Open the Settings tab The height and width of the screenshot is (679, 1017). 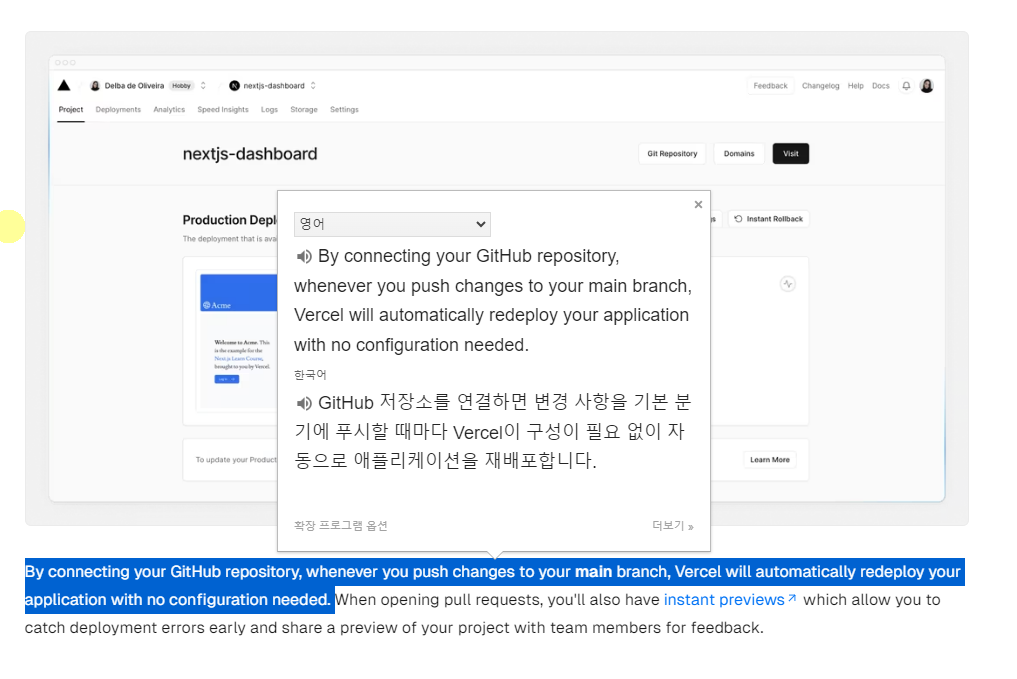344,110
